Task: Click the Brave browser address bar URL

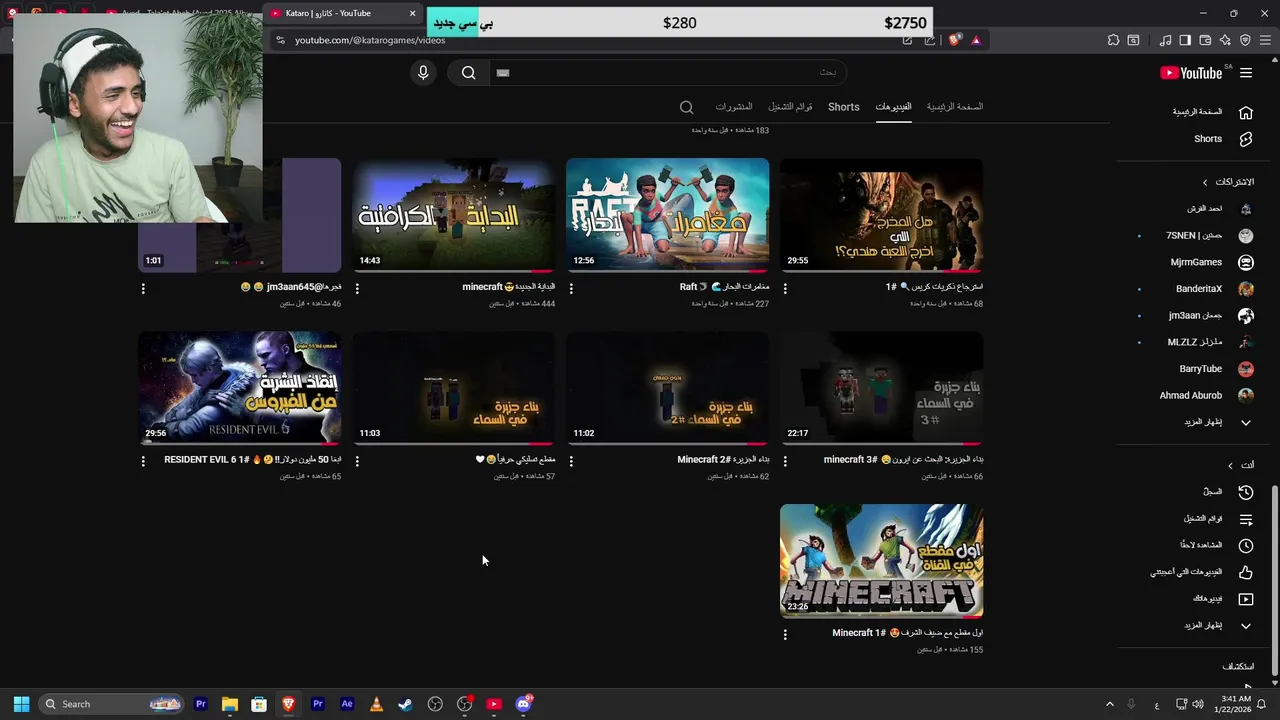Action: tap(370, 40)
